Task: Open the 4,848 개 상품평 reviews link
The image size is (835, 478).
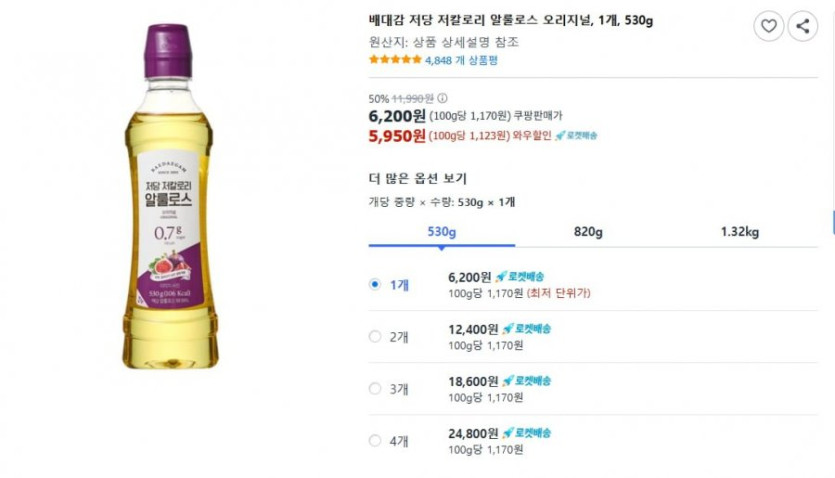Action: click(x=461, y=60)
